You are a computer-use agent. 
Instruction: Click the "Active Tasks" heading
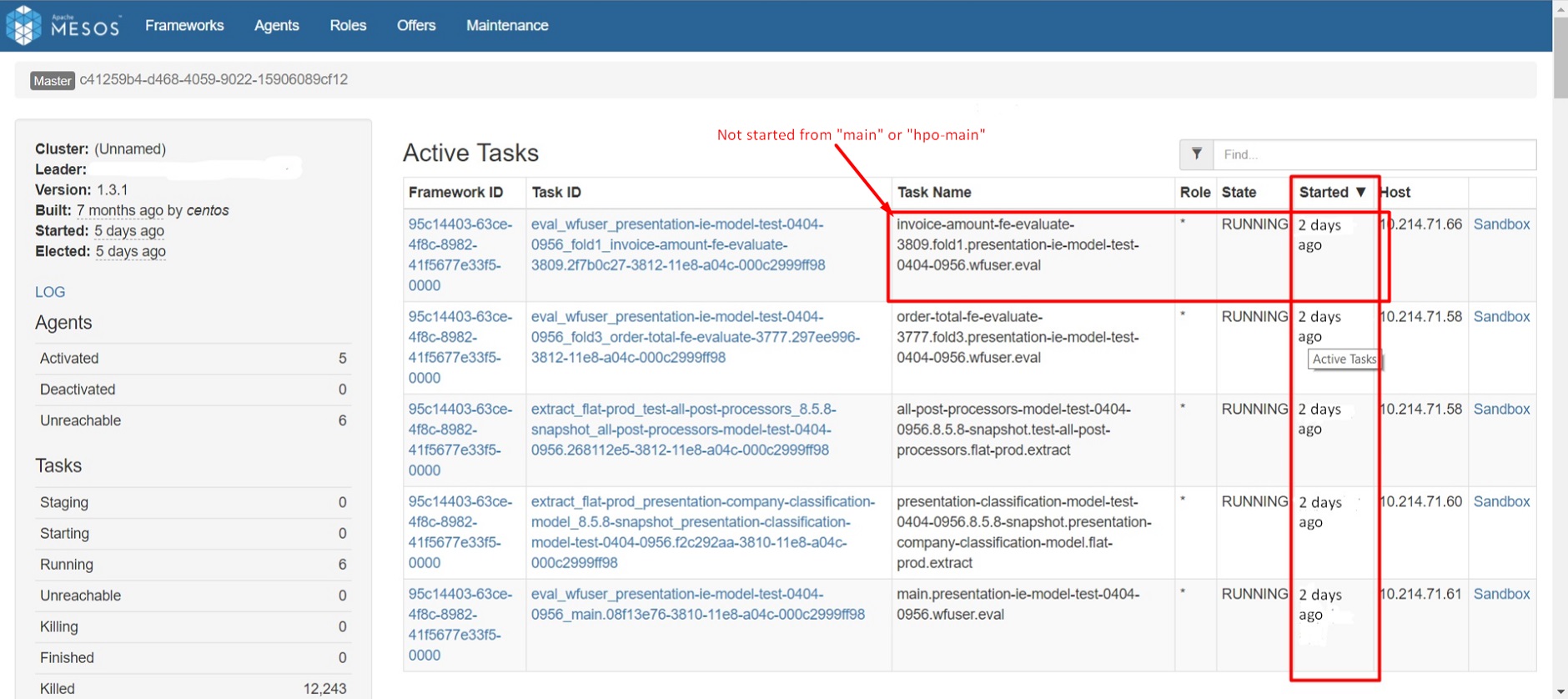470,153
